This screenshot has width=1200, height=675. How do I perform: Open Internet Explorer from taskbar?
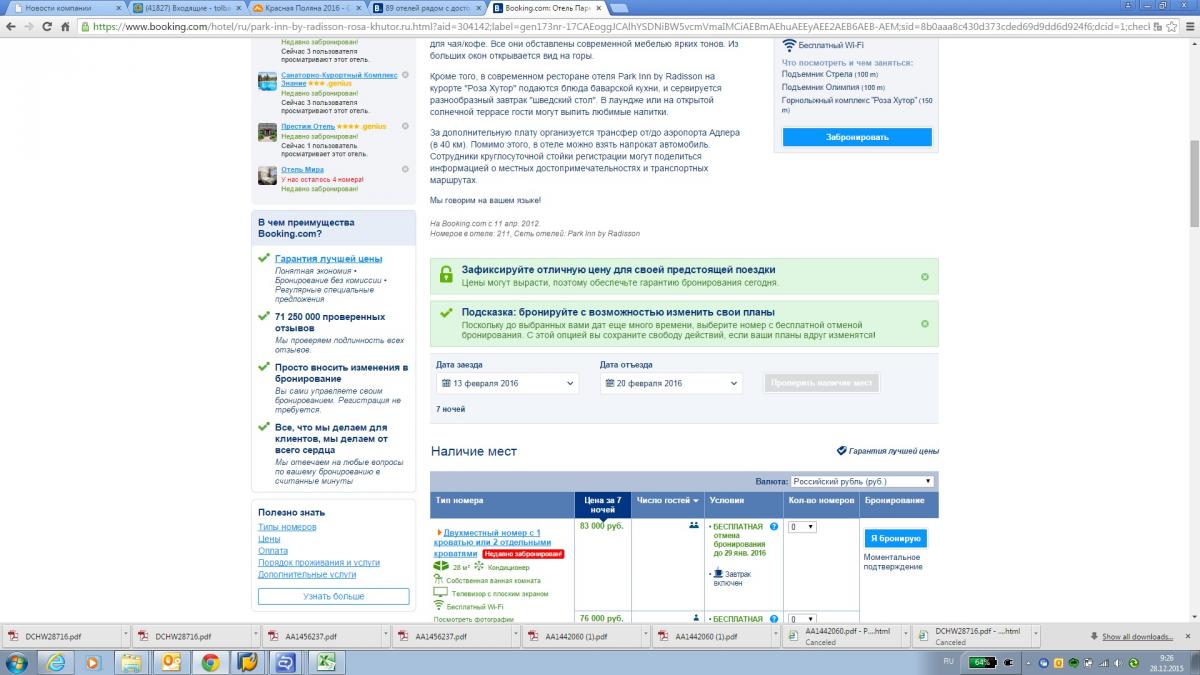[56, 662]
